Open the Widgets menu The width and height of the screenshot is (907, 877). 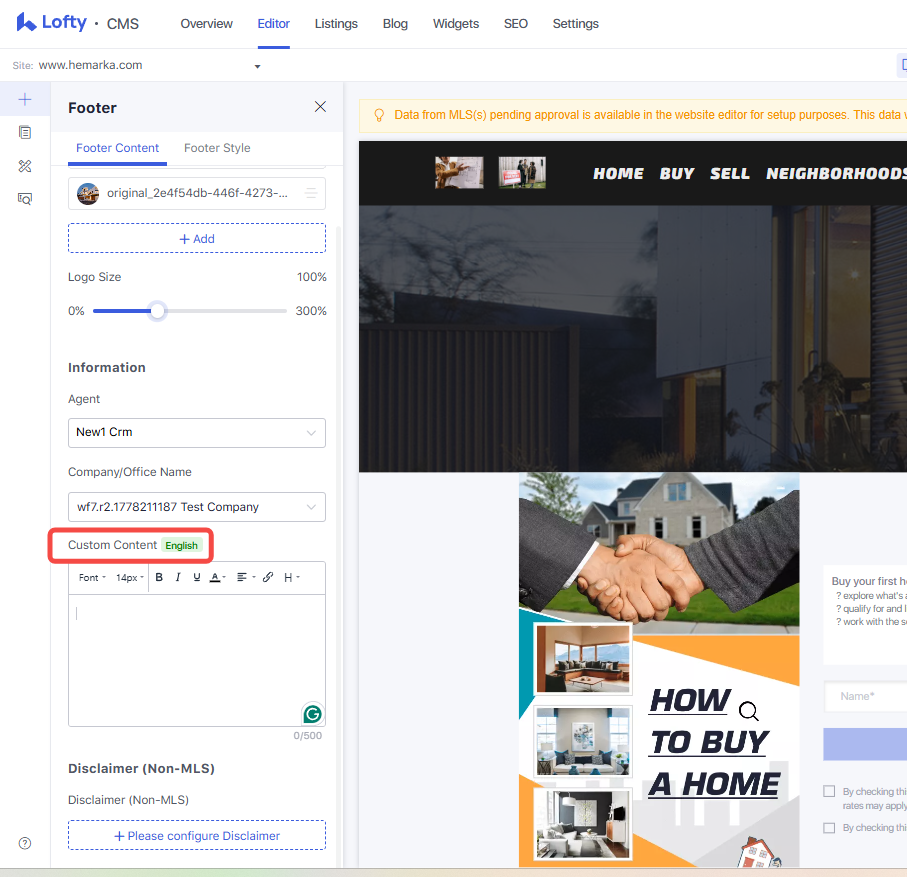click(x=456, y=24)
